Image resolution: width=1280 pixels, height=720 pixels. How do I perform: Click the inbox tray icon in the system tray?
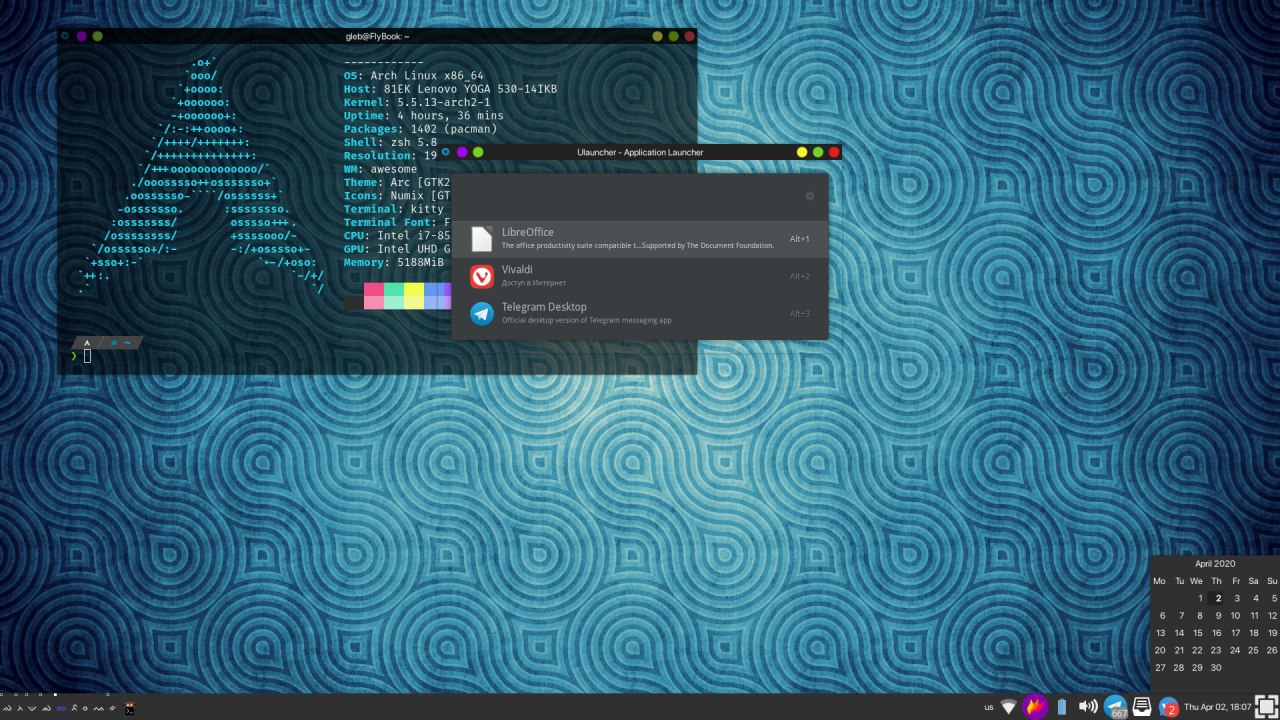pyautogui.click(x=1142, y=707)
